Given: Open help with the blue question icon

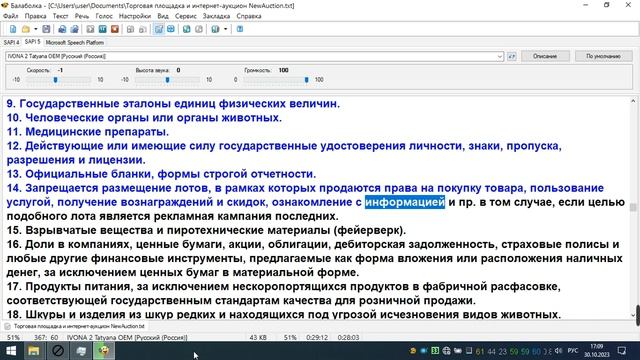Looking at the screenshot, I should pyautogui.click(x=240, y=29).
